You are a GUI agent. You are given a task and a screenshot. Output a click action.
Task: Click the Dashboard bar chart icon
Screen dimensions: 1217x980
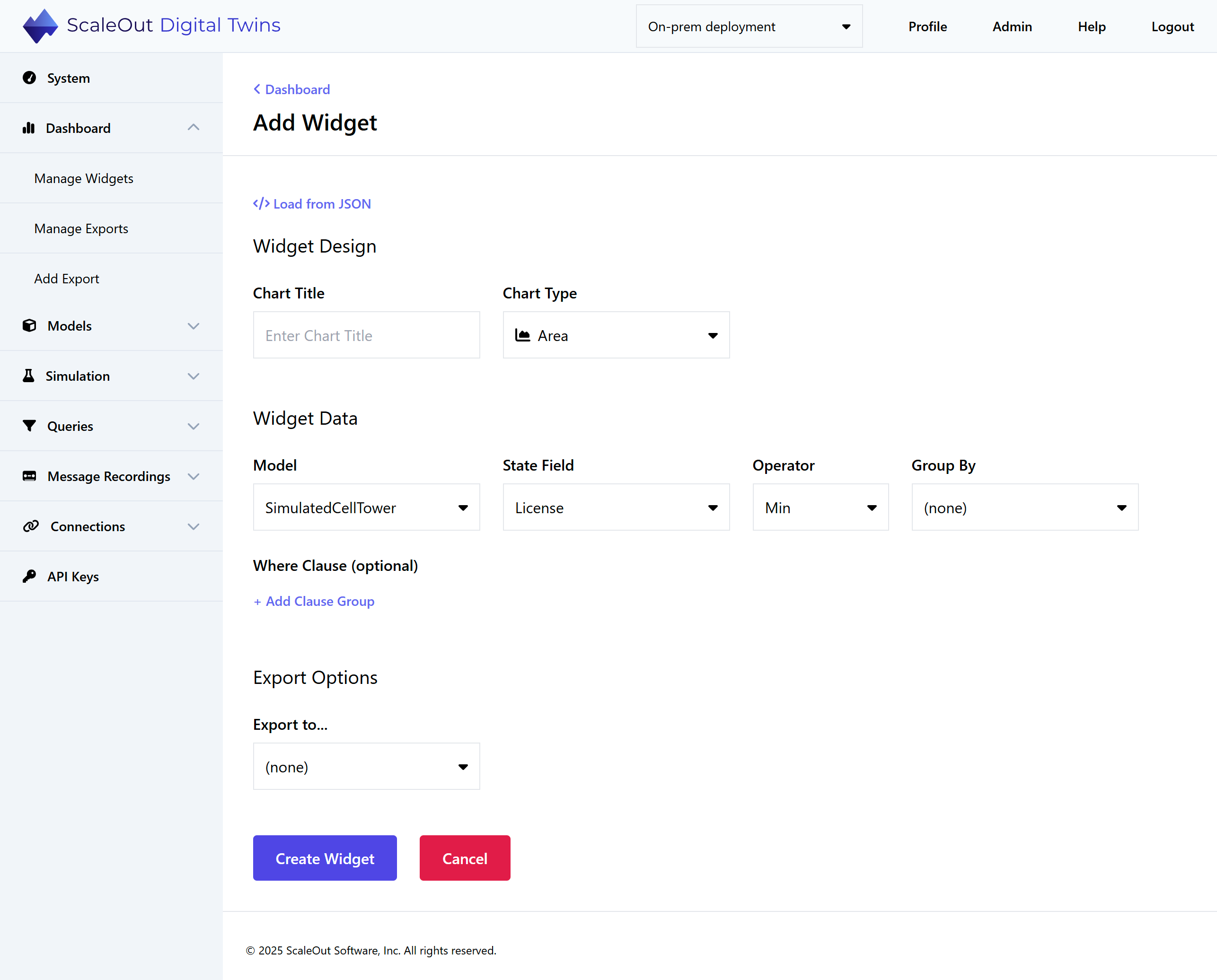pyautogui.click(x=29, y=128)
